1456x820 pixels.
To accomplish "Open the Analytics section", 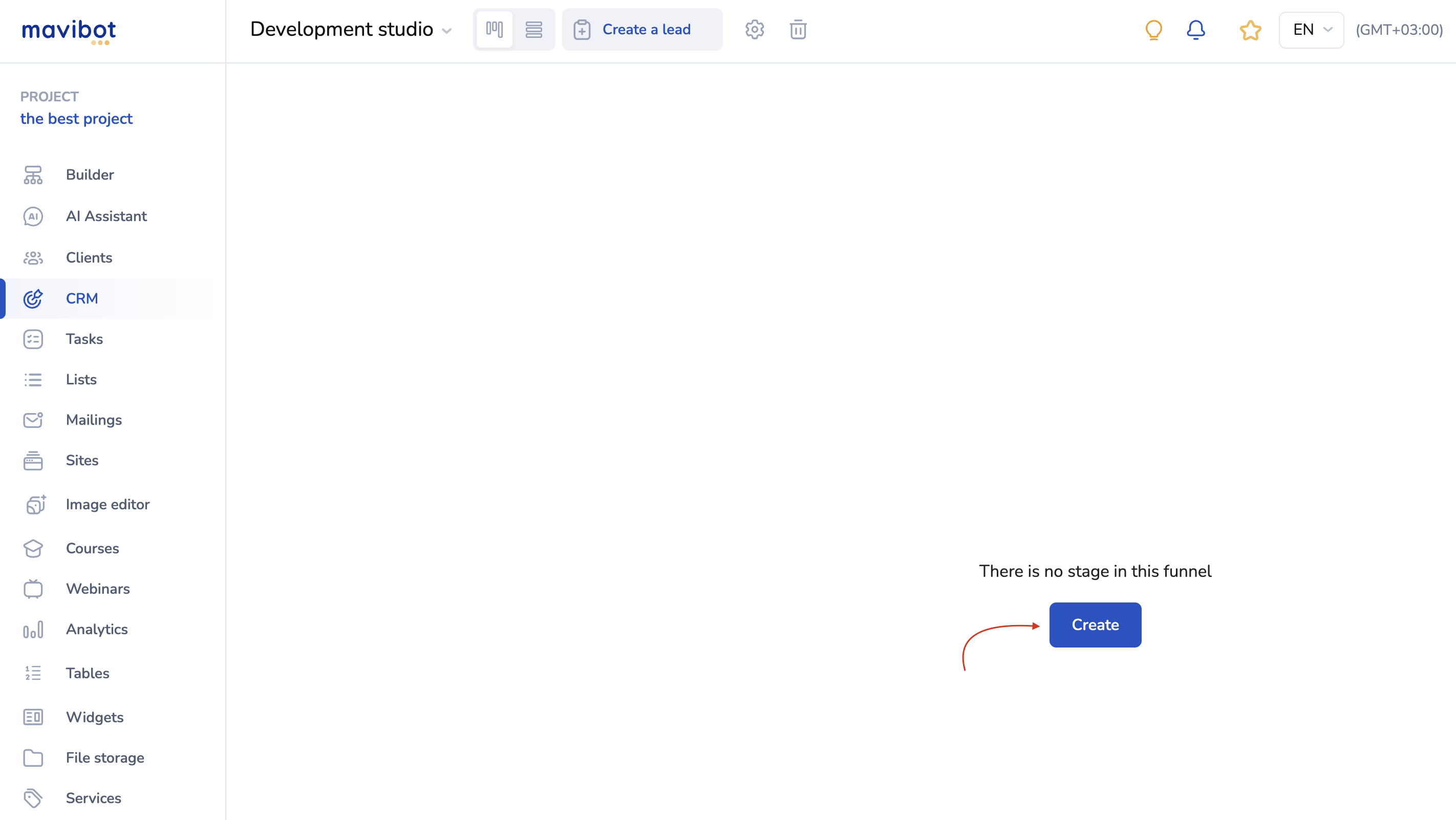I will [97, 629].
